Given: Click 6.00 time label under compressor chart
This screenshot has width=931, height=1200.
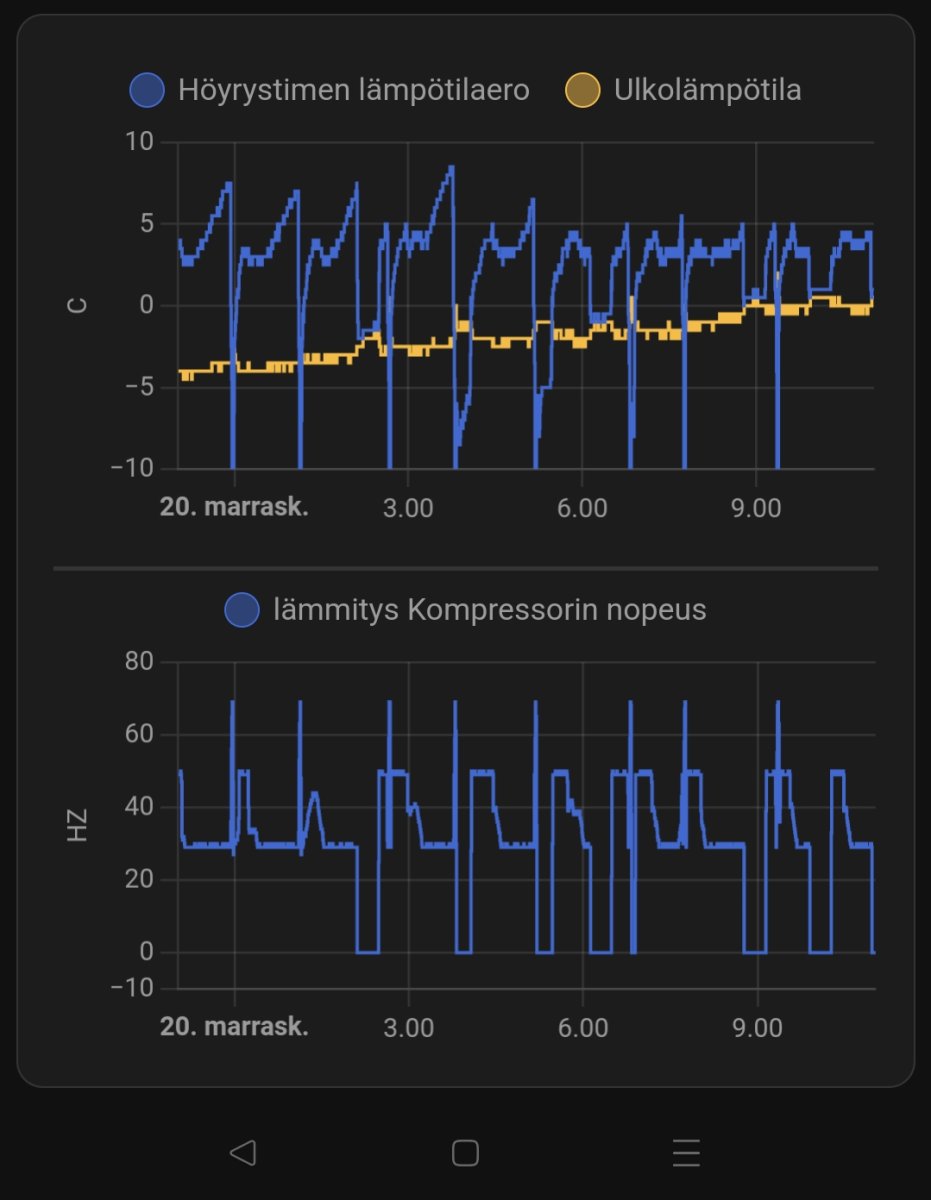Looking at the screenshot, I should 582,1027.
